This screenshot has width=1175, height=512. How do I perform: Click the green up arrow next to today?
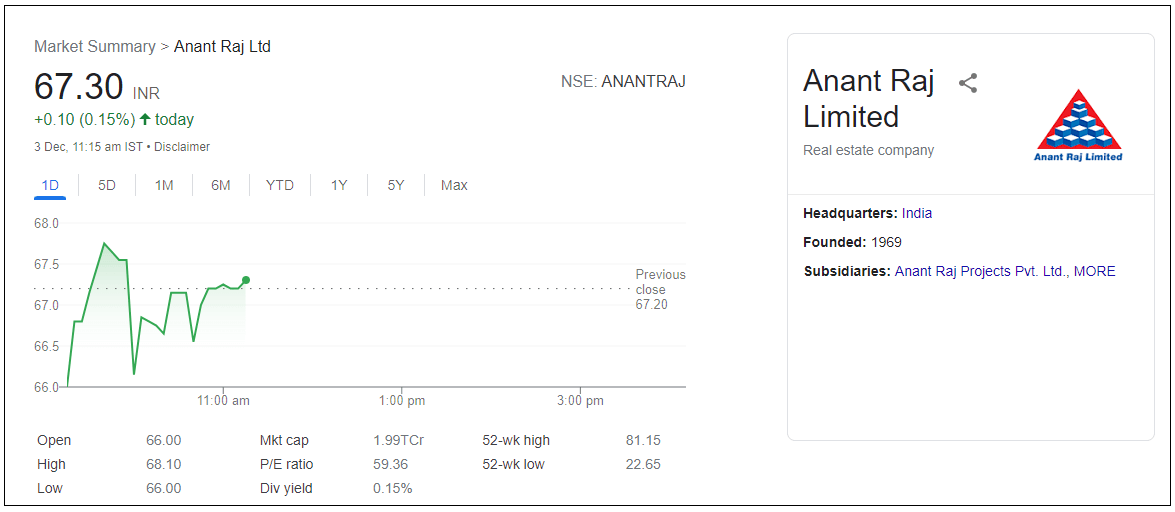coord(145,120)
